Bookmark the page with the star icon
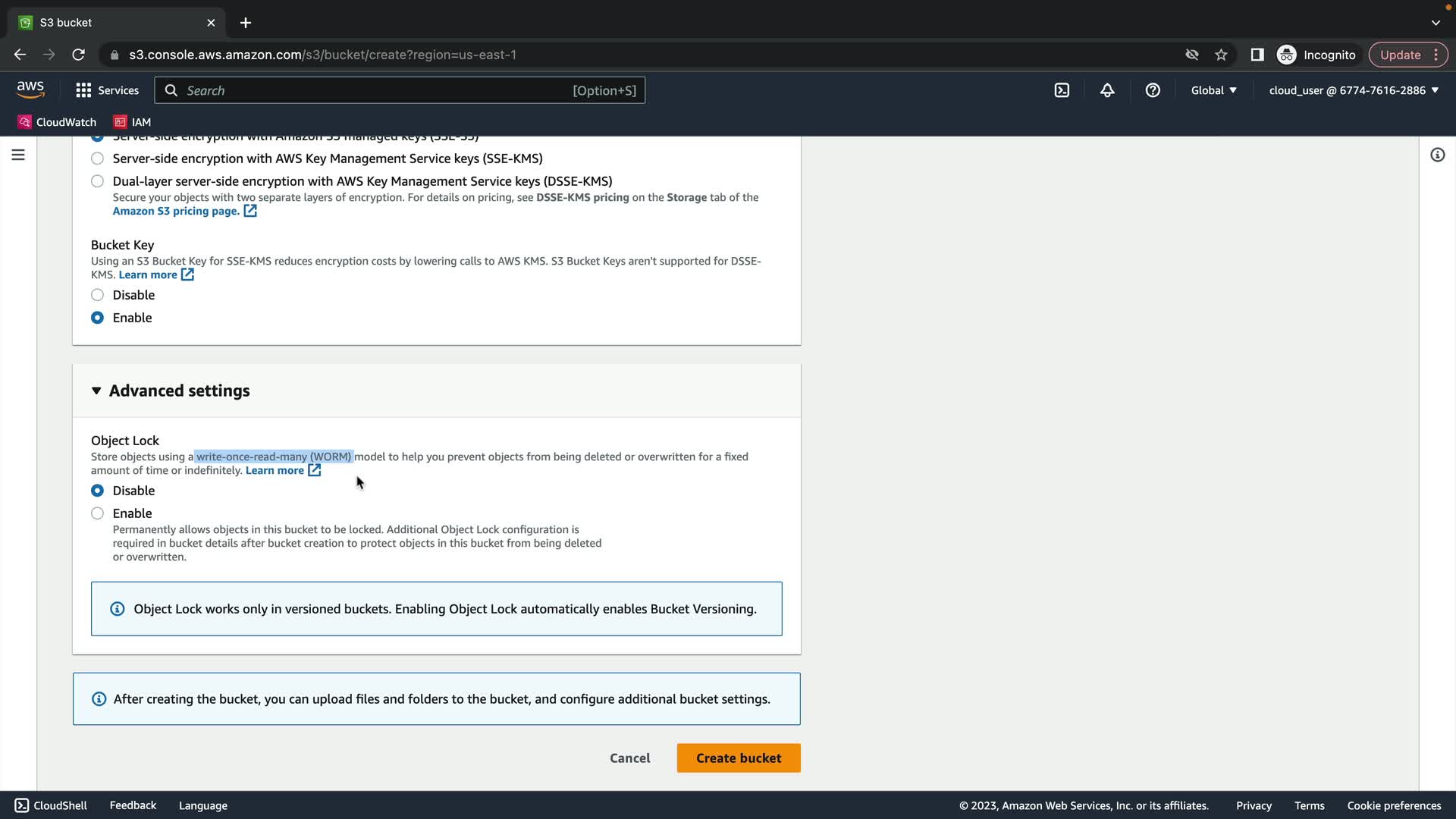This screenshot has width=1456, height=819. (1221, 55)
